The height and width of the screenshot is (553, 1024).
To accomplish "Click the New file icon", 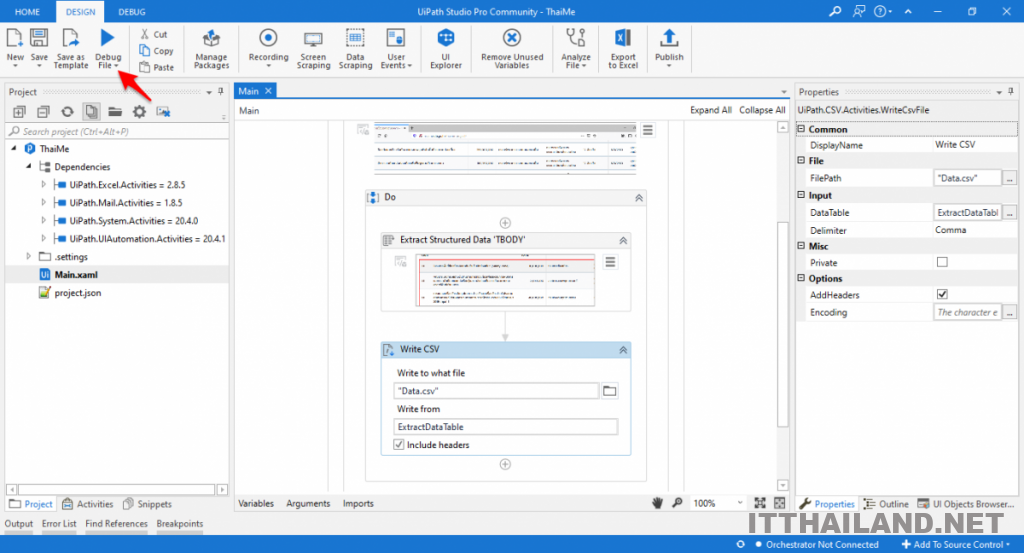I will click(14, 38).
